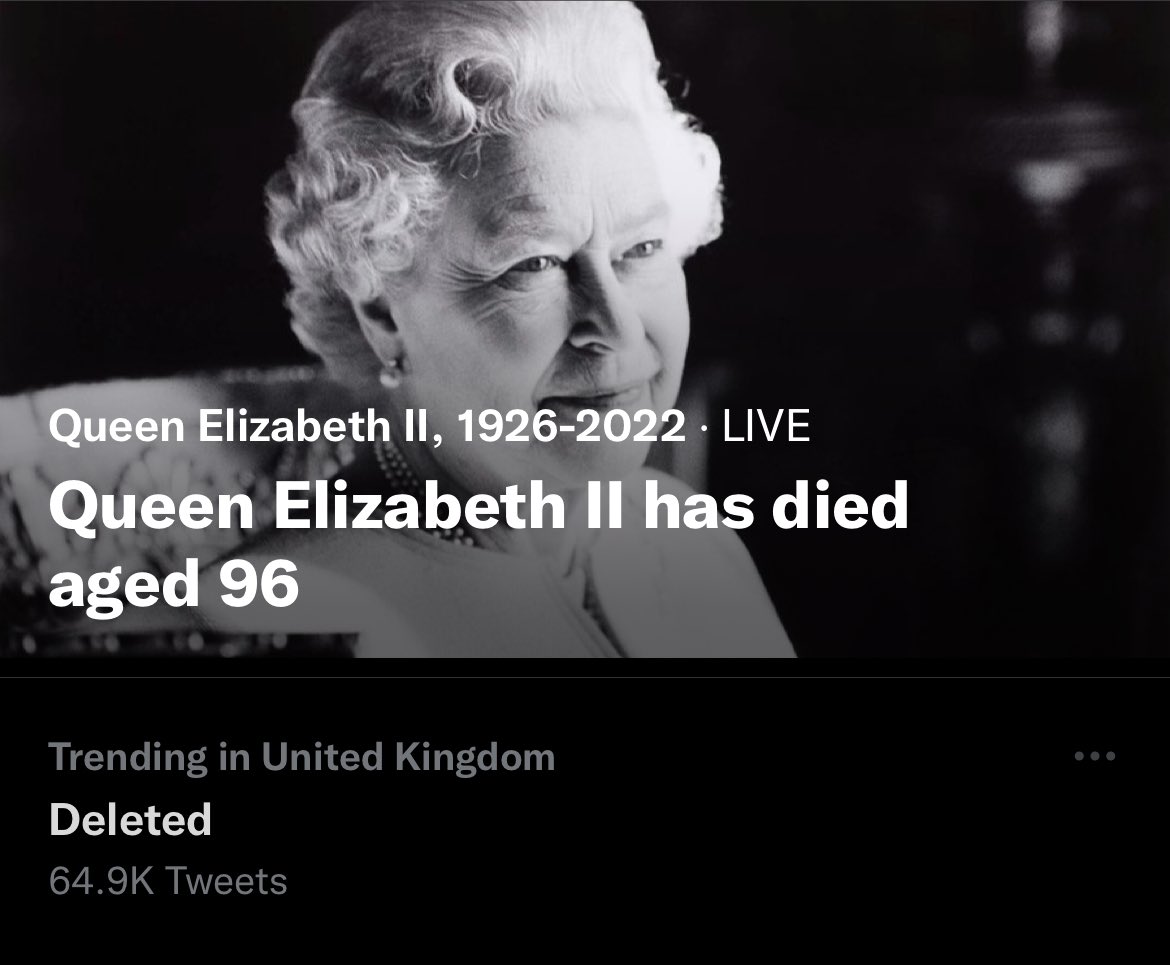The width and height of the screenshot is (1170, 965).
Task: Tap the LIVE indicator label
Action: 765,428
